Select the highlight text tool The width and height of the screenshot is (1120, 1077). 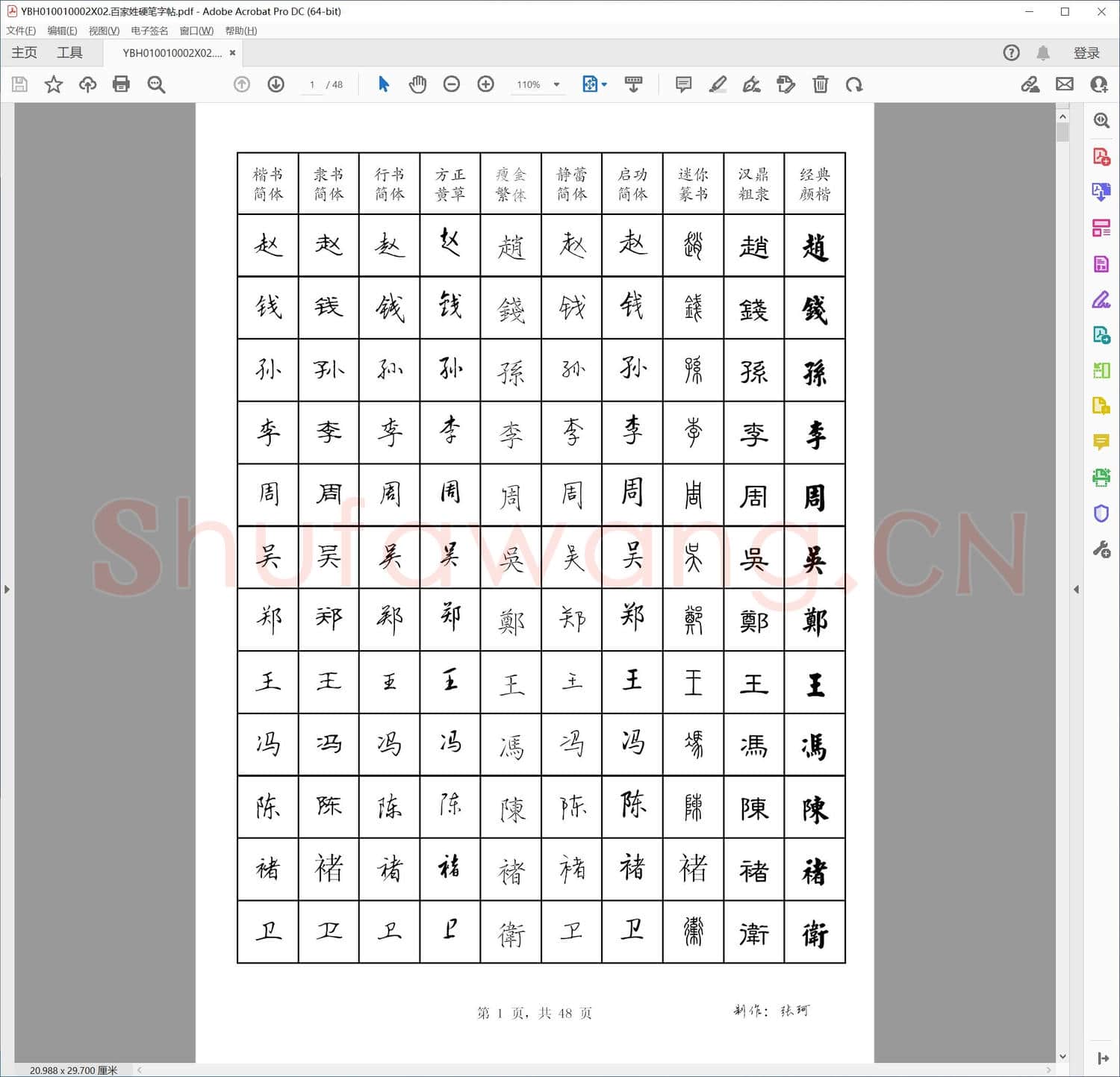click(x=718, y=84)
